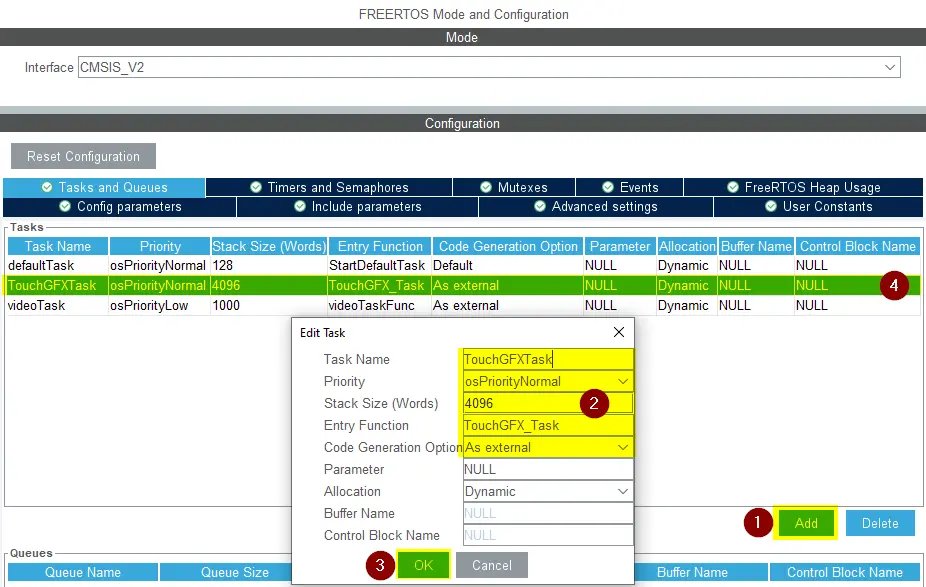Click the Task Name input field

(x=546, y=360)
